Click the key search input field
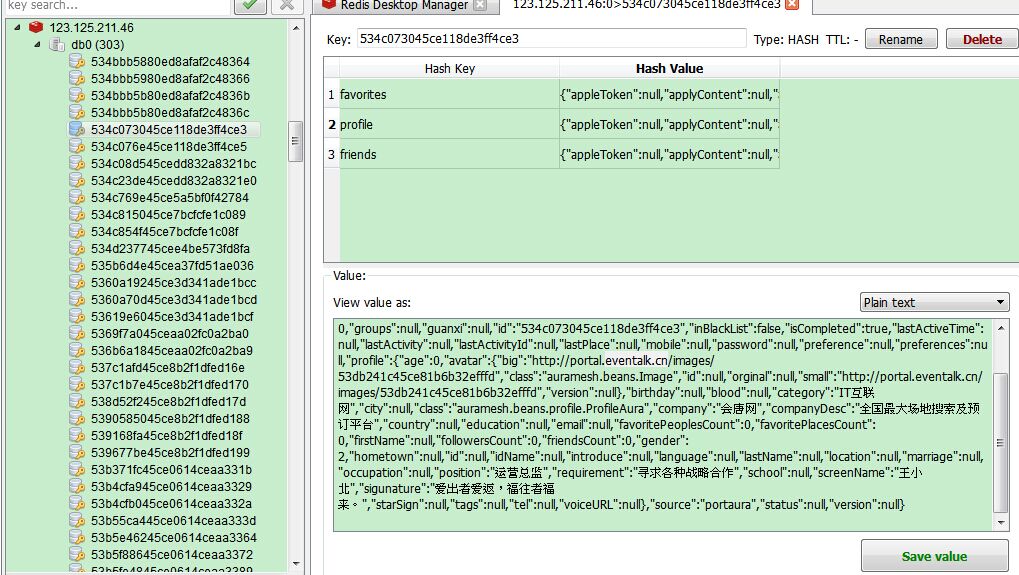 pos(117,5)
